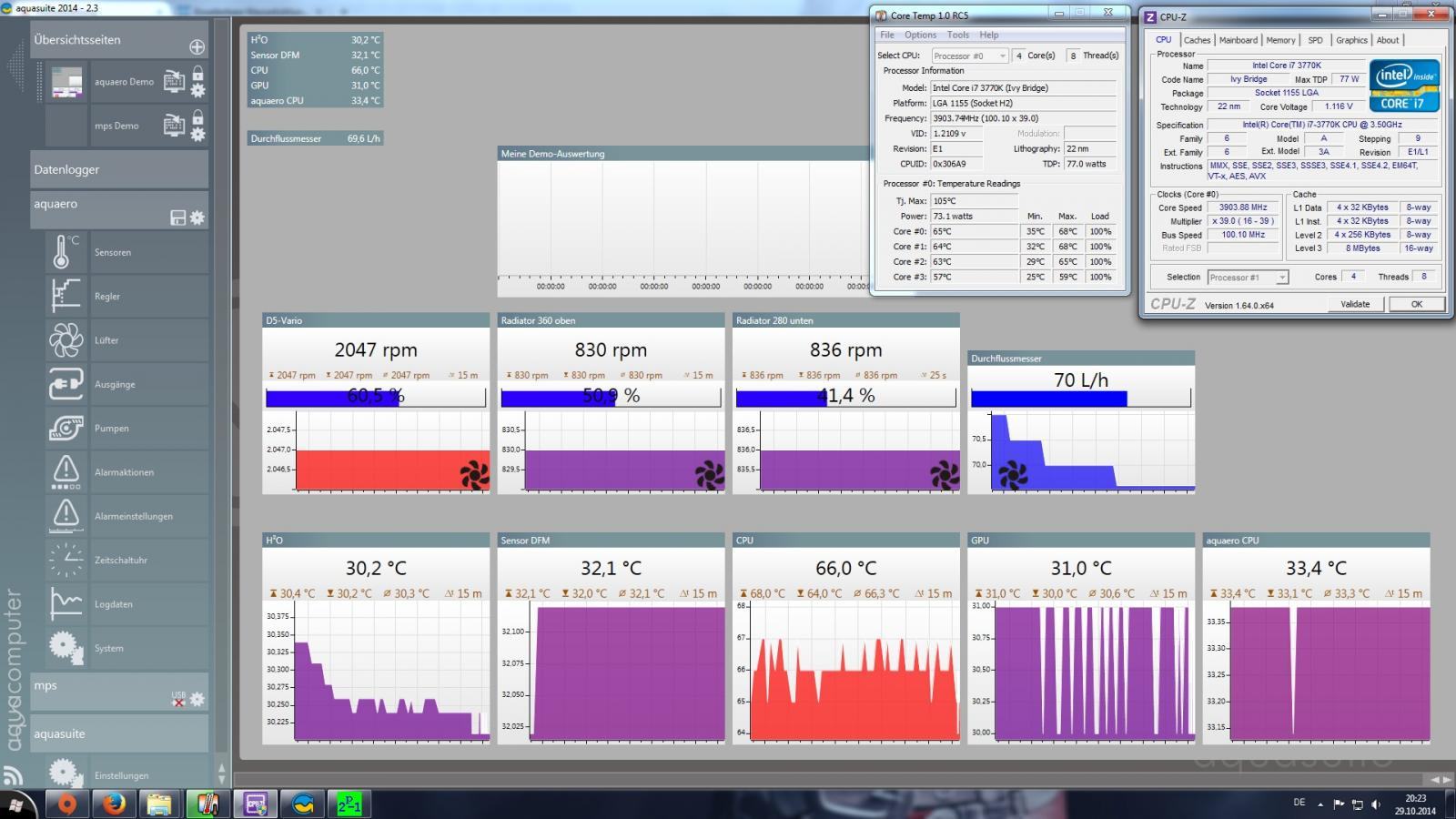Open gear settings in mps header
Viewport: 1456px width, 819px height.
(197, 699)
